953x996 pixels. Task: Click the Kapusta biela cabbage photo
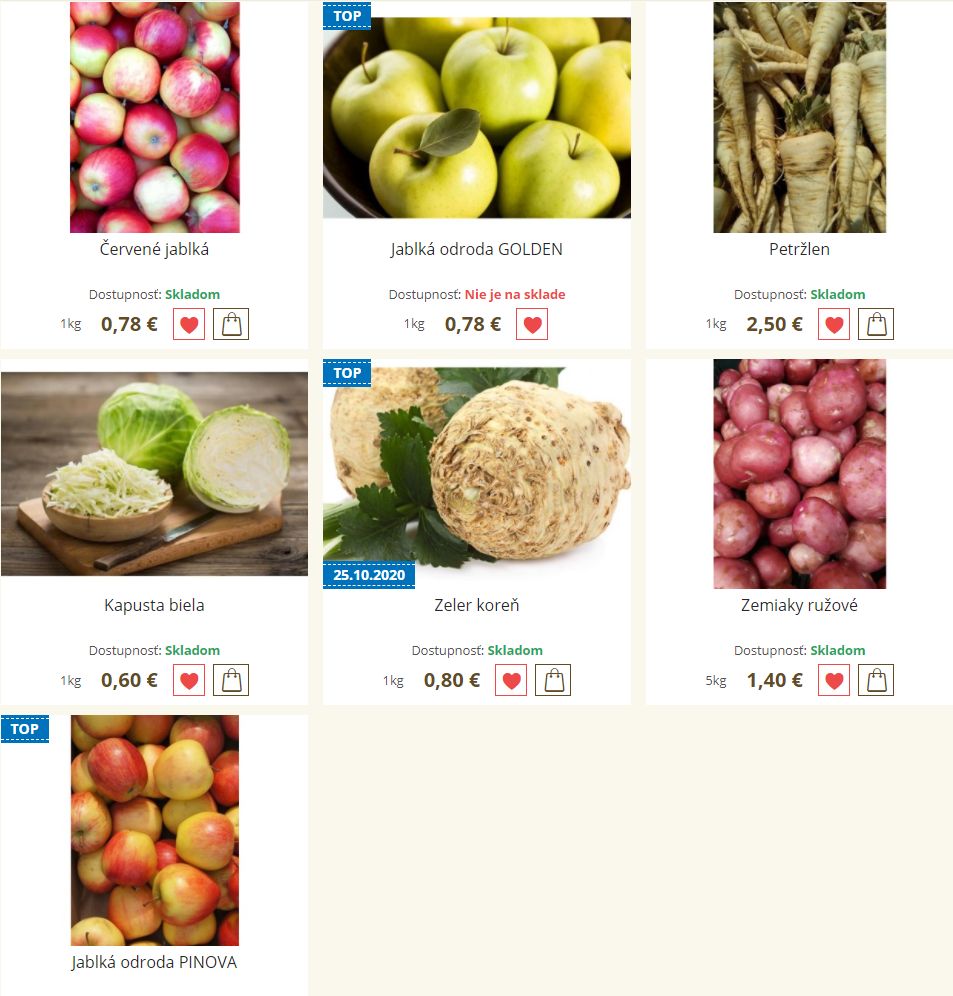154,474
